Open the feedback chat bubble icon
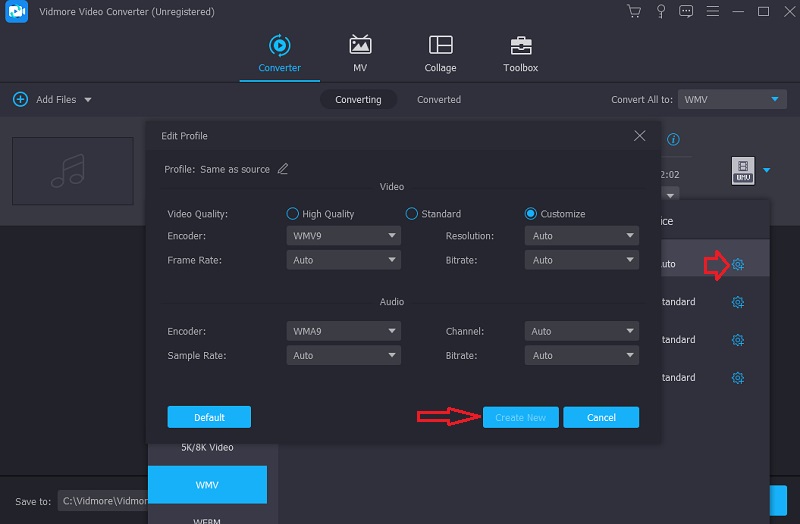 click(x=687, y=12)
